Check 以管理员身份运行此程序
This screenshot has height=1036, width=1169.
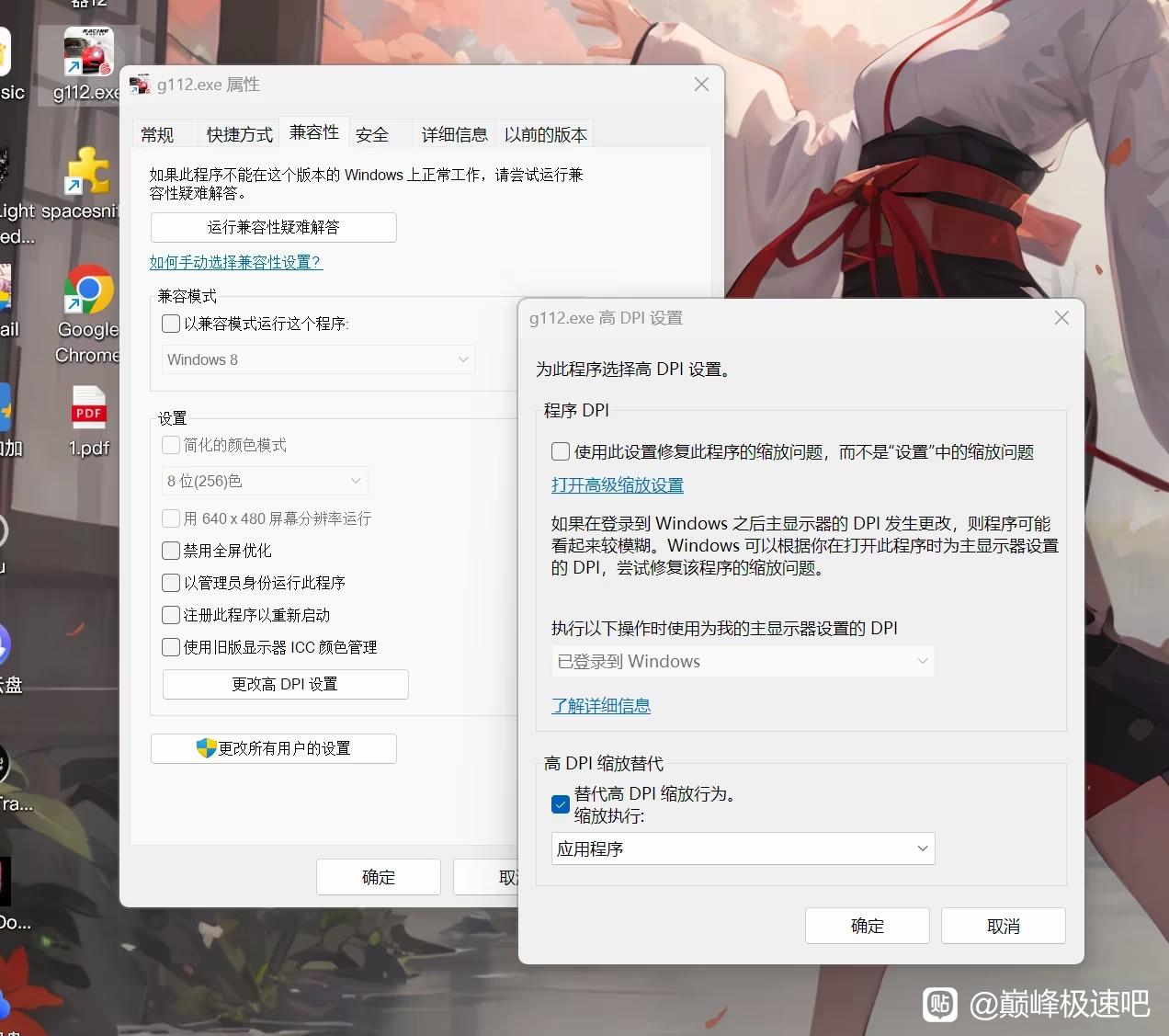click(x=171, y=583)
